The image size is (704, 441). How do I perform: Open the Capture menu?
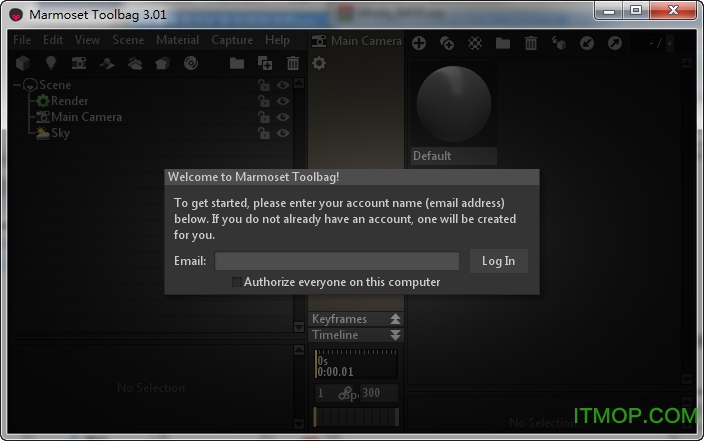click(232, 40)
